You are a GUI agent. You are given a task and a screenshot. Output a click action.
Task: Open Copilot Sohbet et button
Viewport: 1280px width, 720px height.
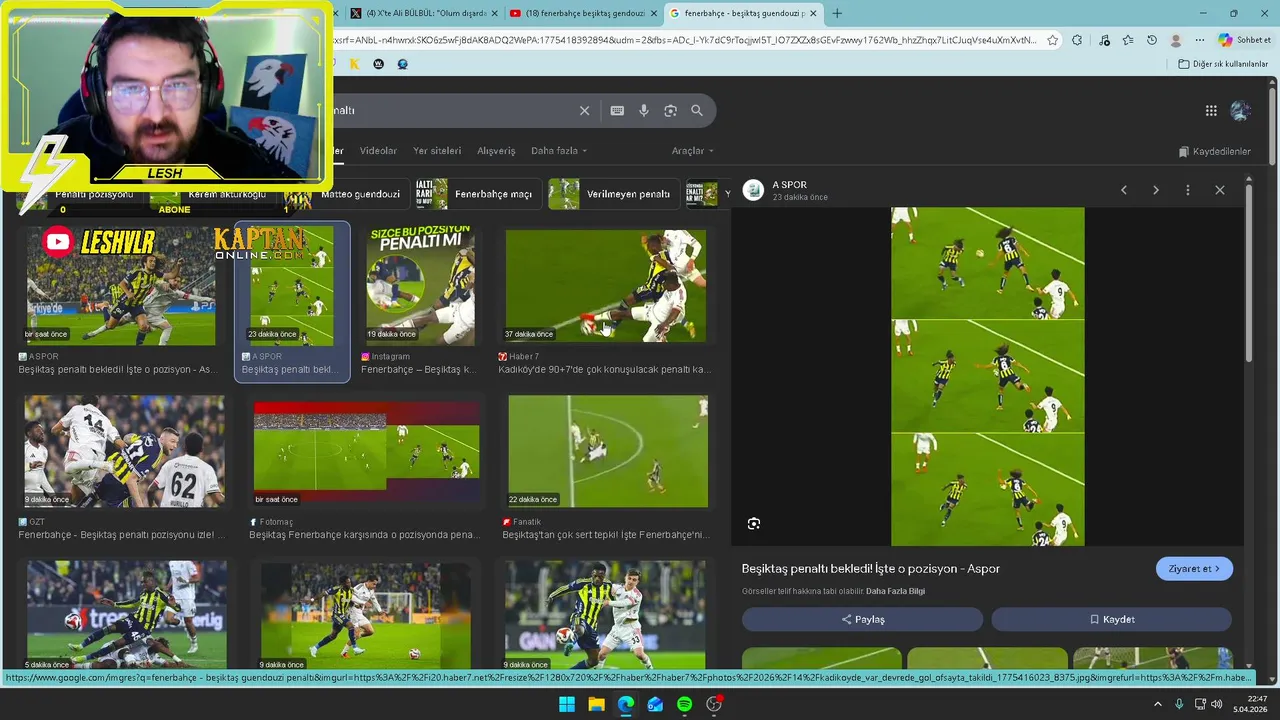pyautogui.click(x=1245, y=40)
